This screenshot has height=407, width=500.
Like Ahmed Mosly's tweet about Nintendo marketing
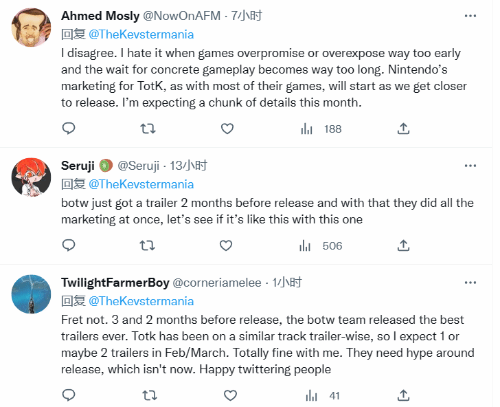(227, 129)
